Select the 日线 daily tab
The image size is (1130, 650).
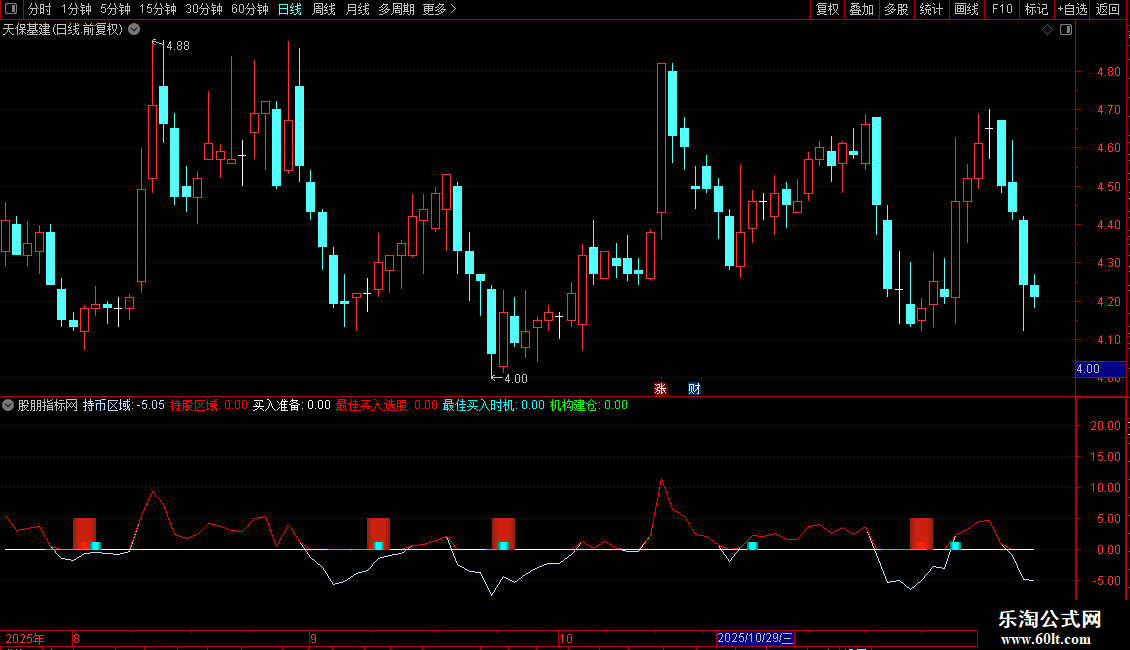(290, 9)
